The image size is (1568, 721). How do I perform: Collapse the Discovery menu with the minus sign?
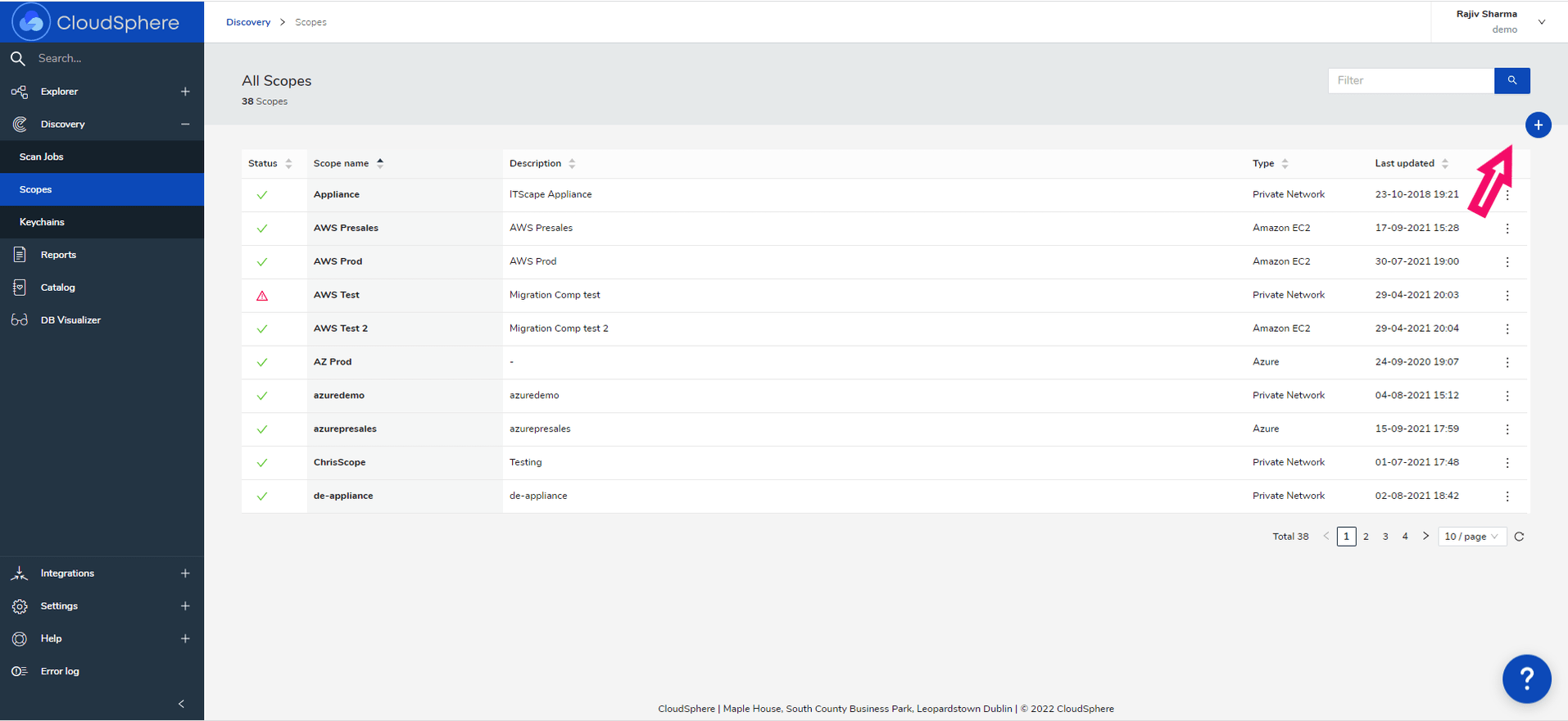(x=185, y=125)
